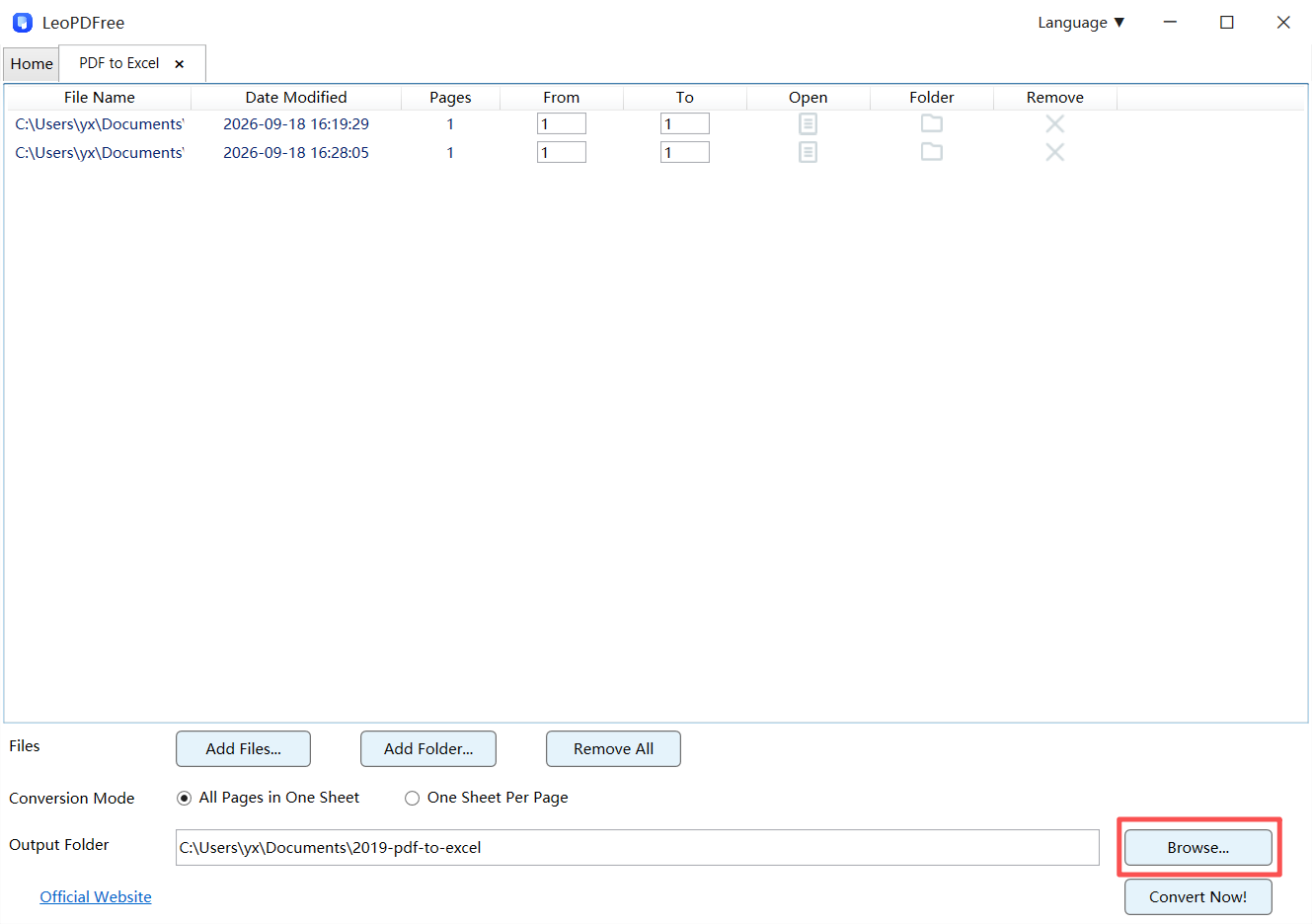Browse for an output folder
This screenshot has width=1312, height=924.
click(1197, 847)
